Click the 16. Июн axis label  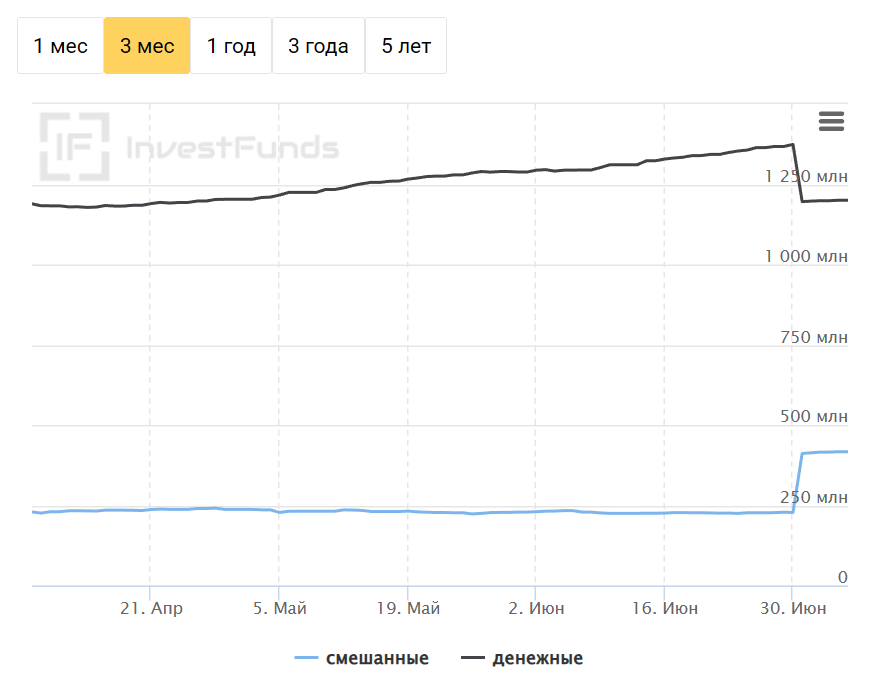pyautogui.click(x=664, y=608)
